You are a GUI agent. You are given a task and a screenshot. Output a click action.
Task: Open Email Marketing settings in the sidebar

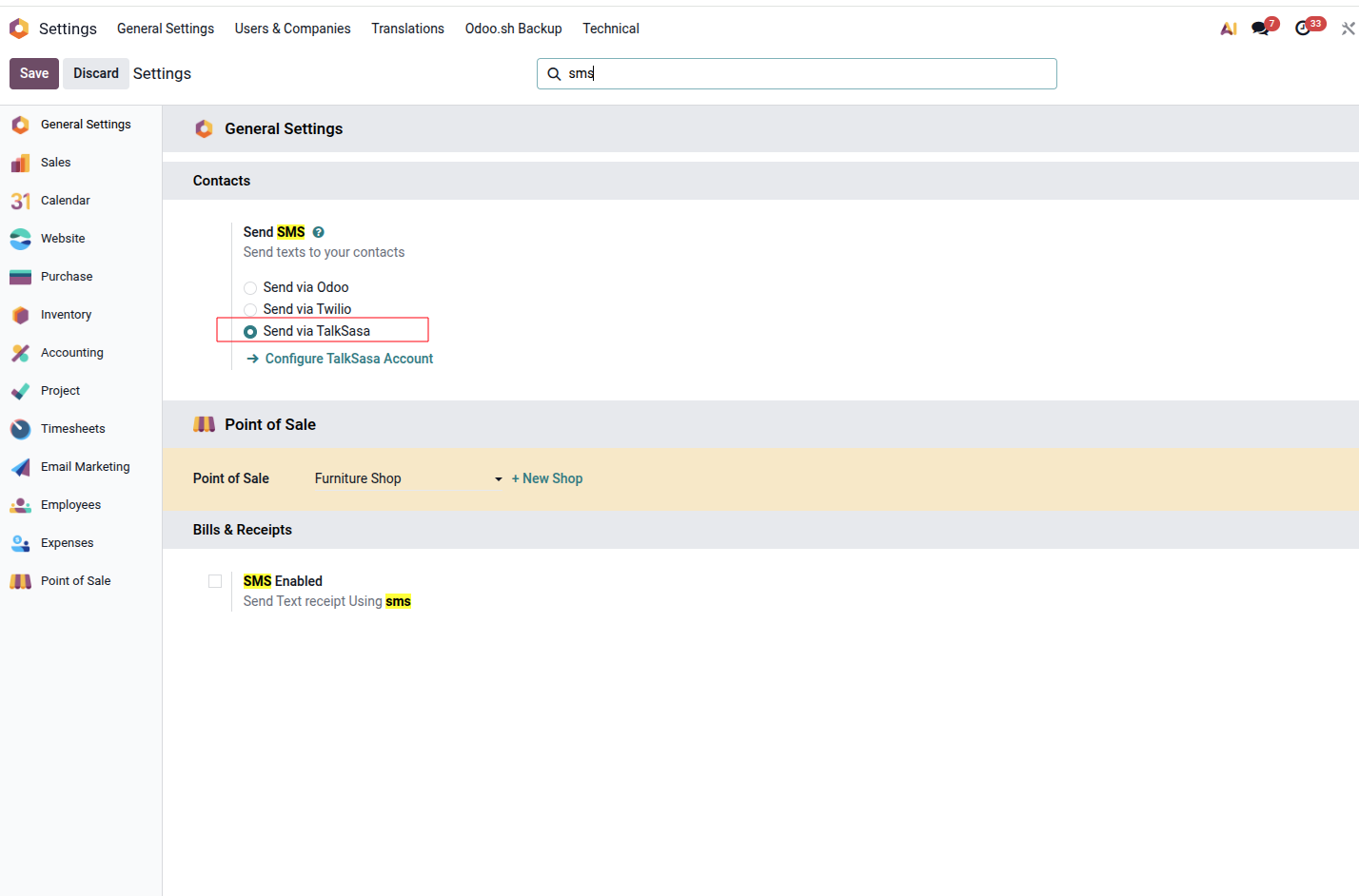(x=81, y=467)
